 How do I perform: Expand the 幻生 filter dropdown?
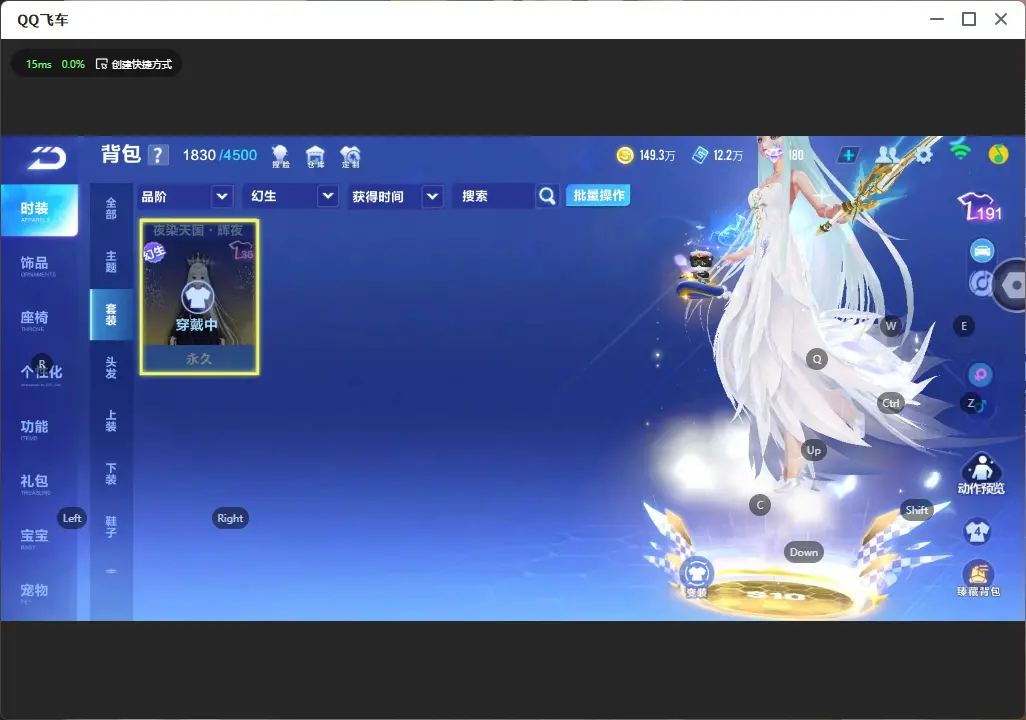pyautogui.click(x=328, y=196)
